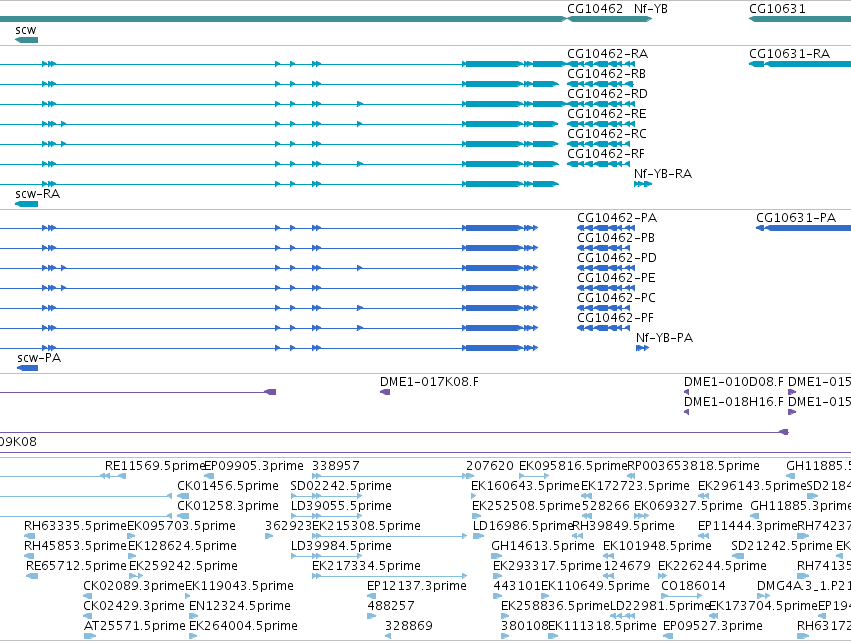The width and height of the screenshot is (851, 641).
Task: Select EST EK101948.5prime
Action: pos(657,547)
